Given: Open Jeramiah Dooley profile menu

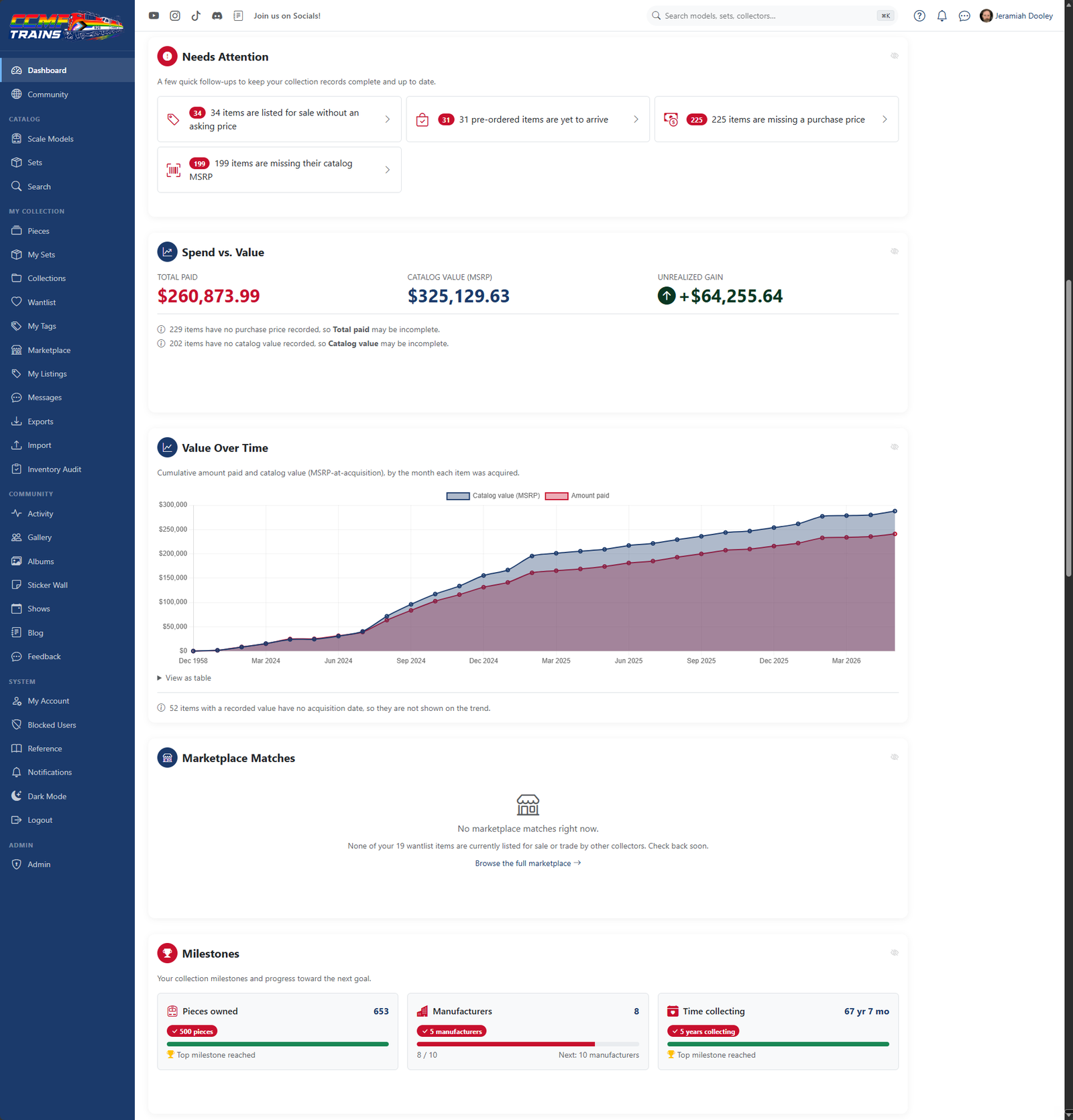Looking at the screenshot, I should tap(1016, 16).
